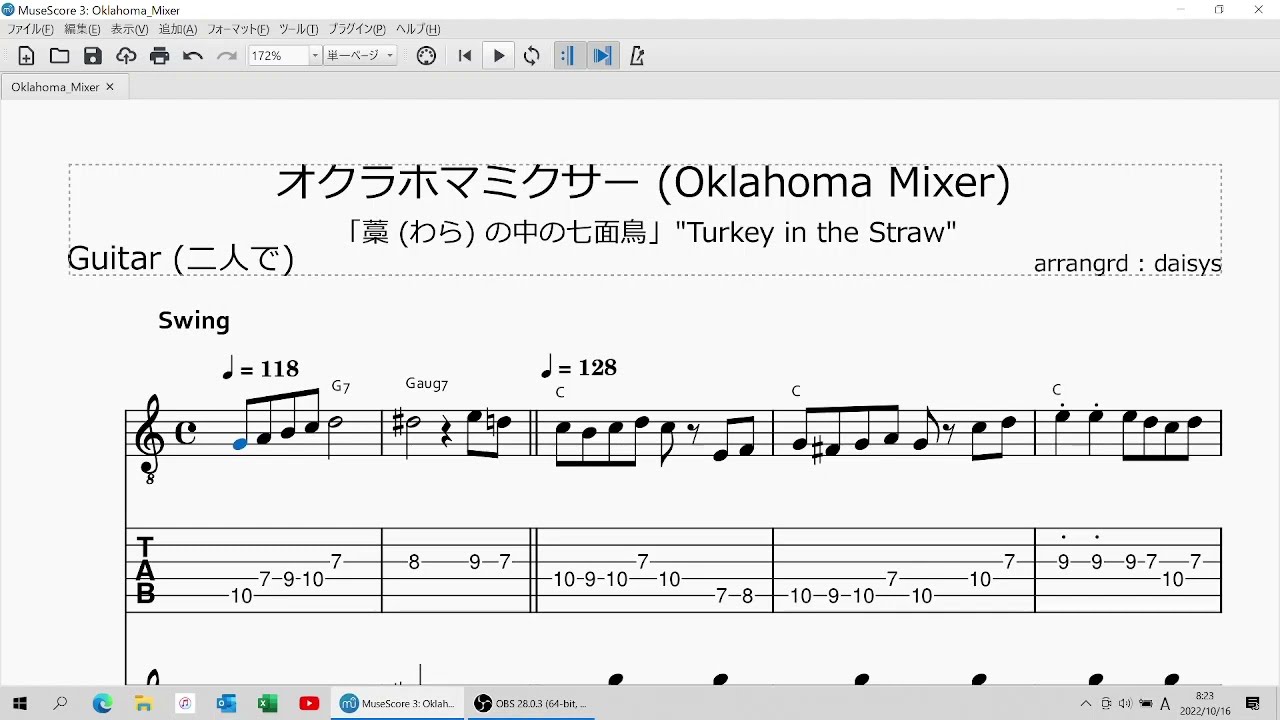Open the ツール(T) menu
The image size is (1280, 720).
tap(298, 29)
